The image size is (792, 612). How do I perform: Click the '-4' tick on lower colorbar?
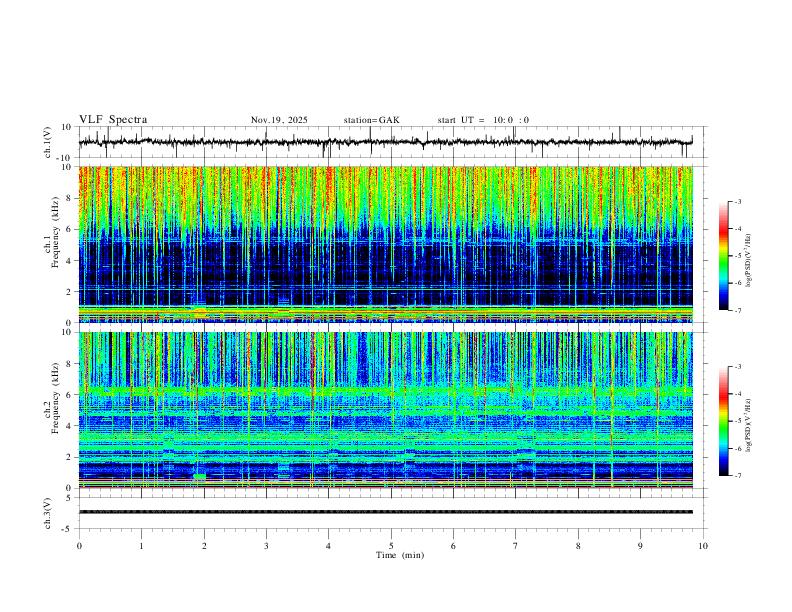737,394
